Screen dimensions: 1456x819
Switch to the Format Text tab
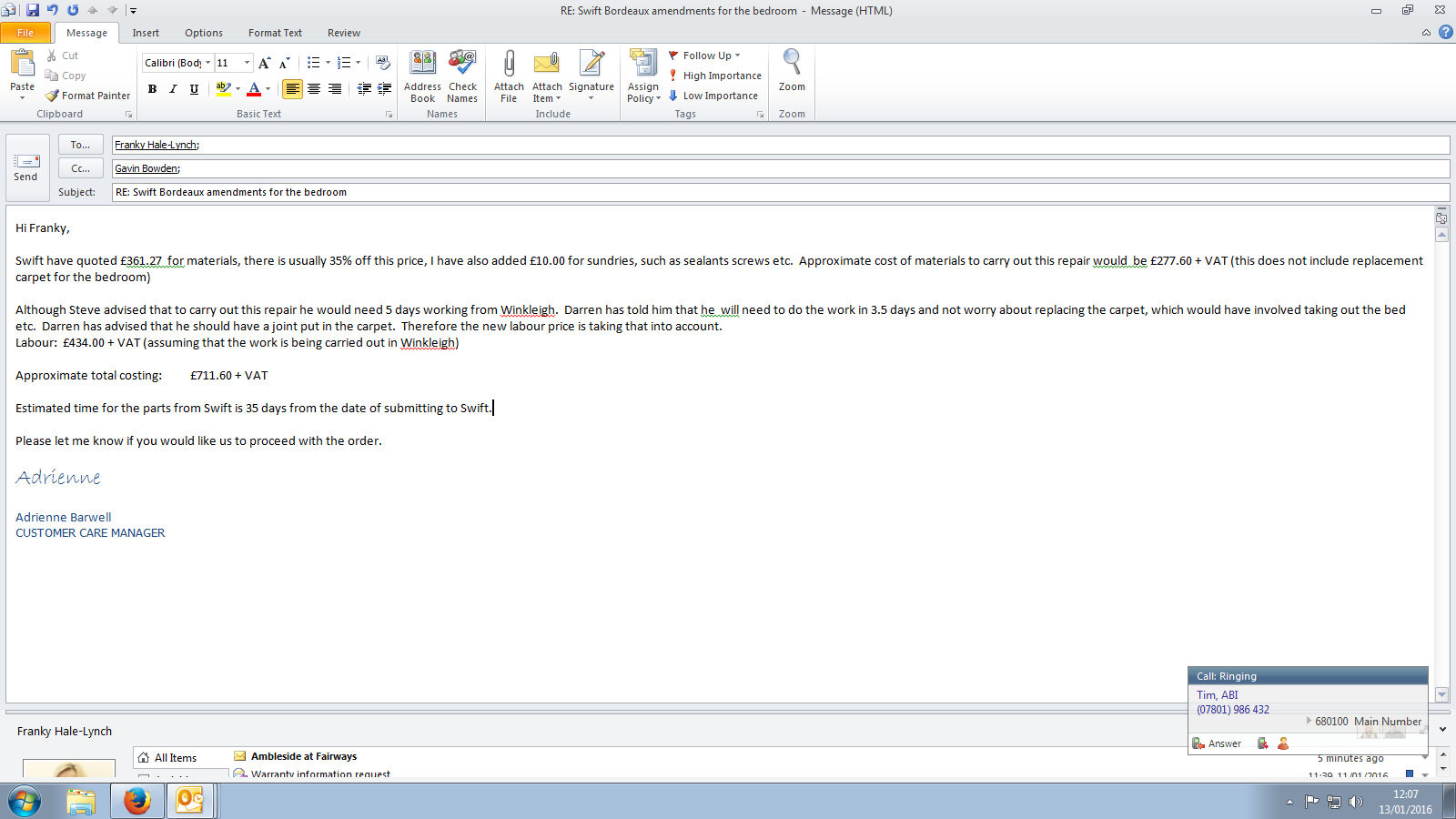275,33
